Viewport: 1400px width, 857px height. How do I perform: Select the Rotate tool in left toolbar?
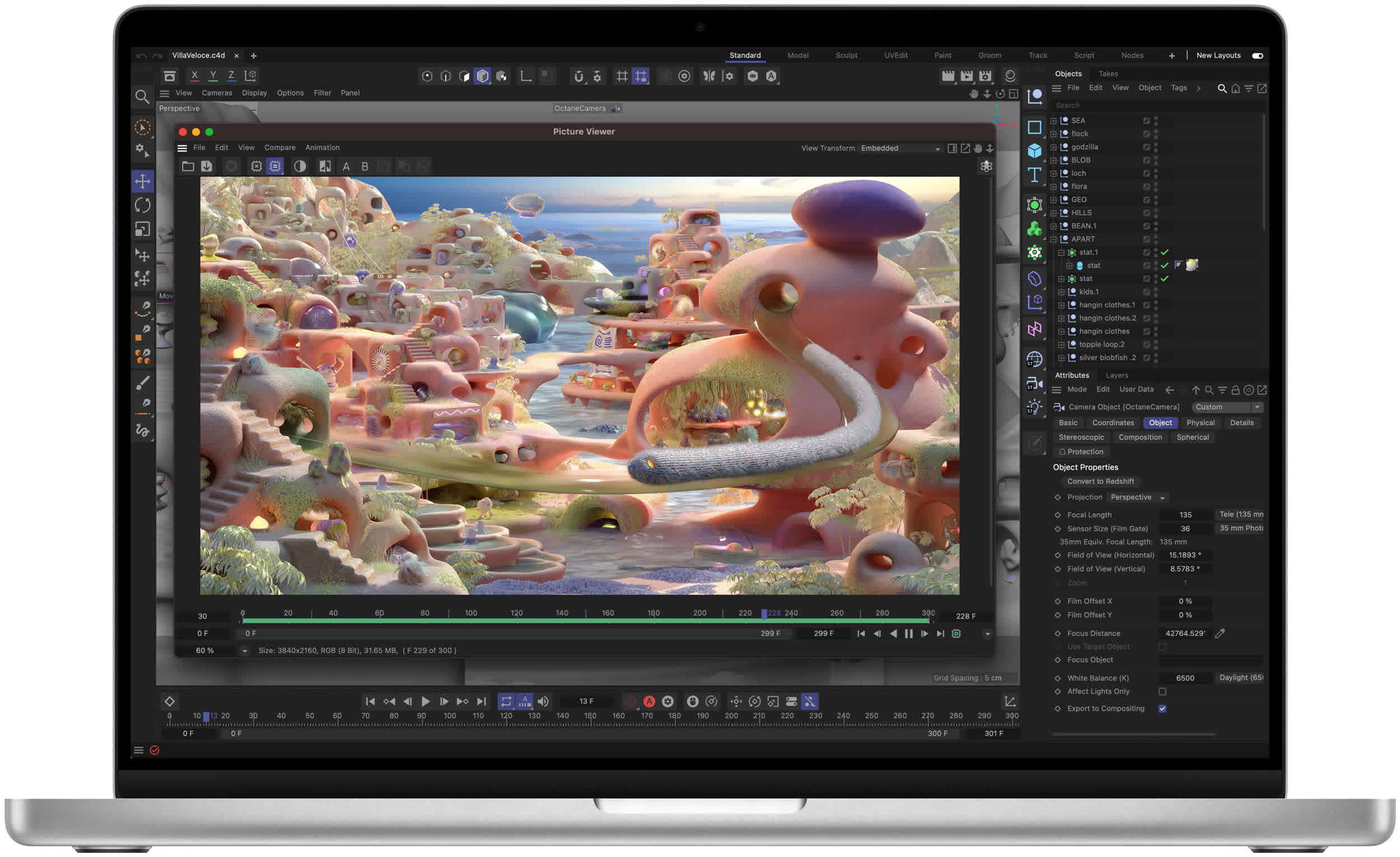pyautogui.click(x=143, y=205)
